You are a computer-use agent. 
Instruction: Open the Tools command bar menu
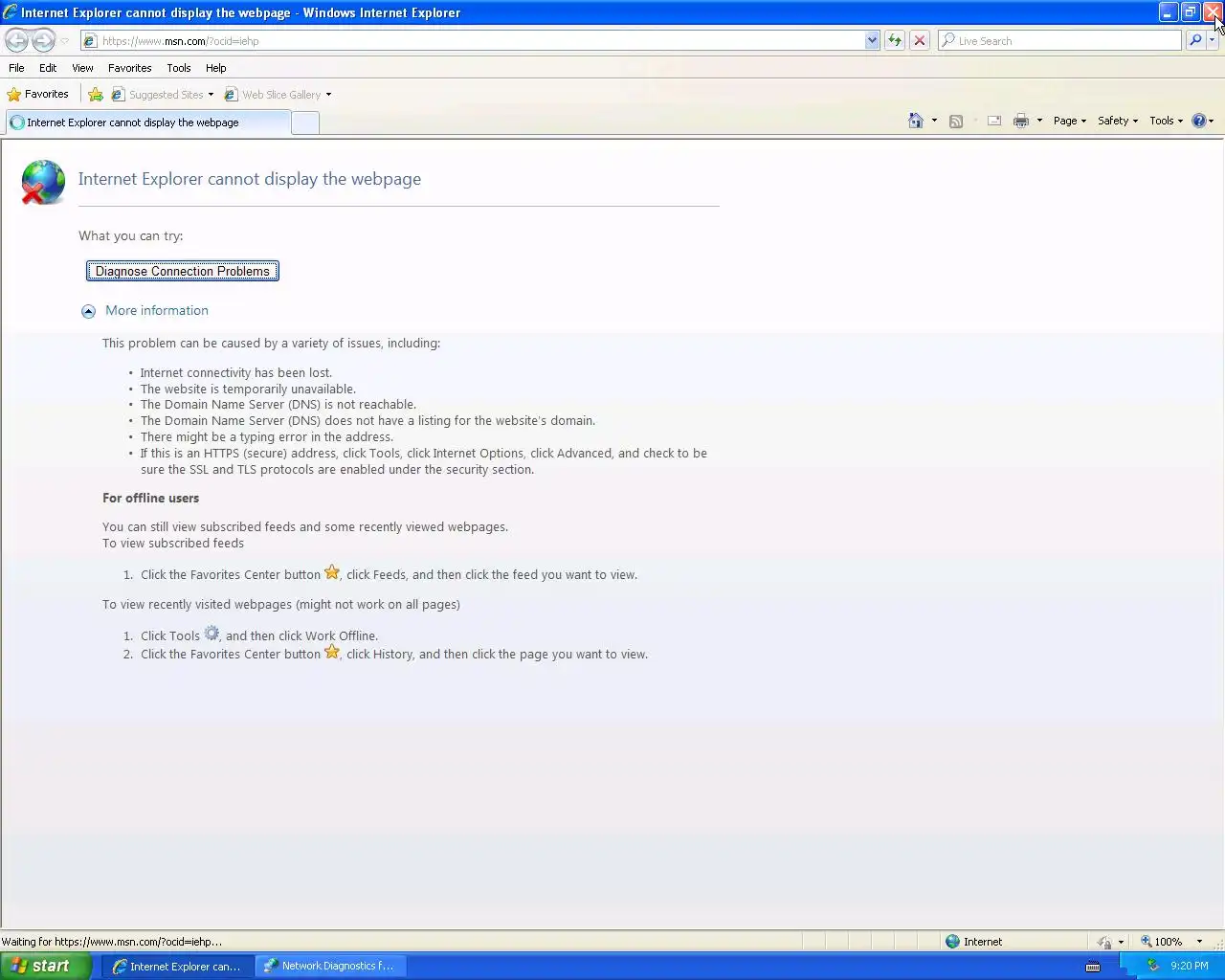tap(1166, 121)
